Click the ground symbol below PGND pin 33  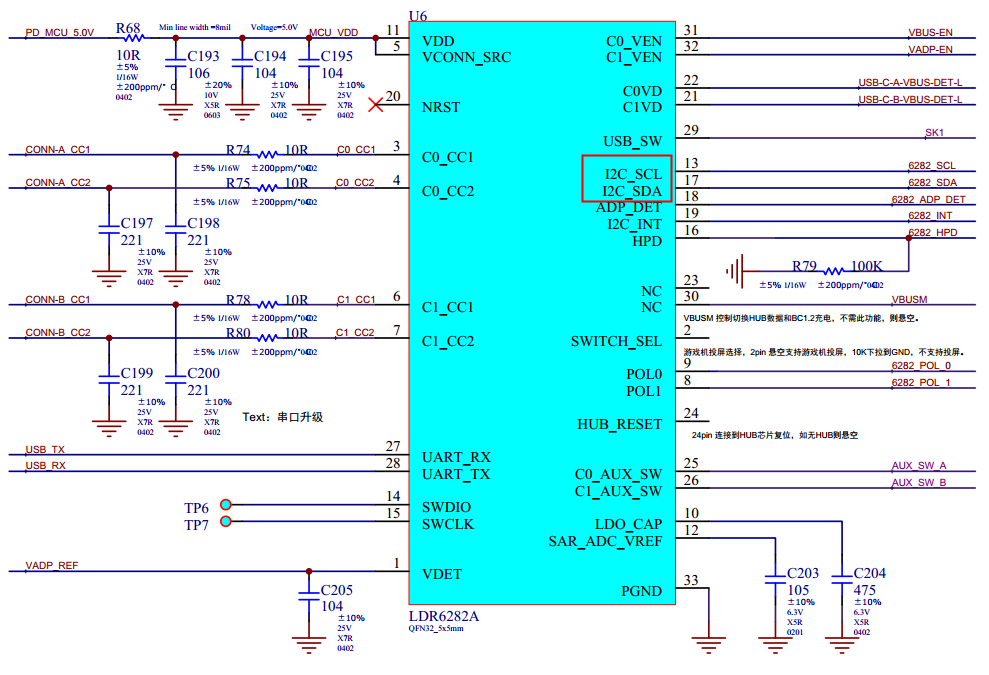[x=709, y=638]
